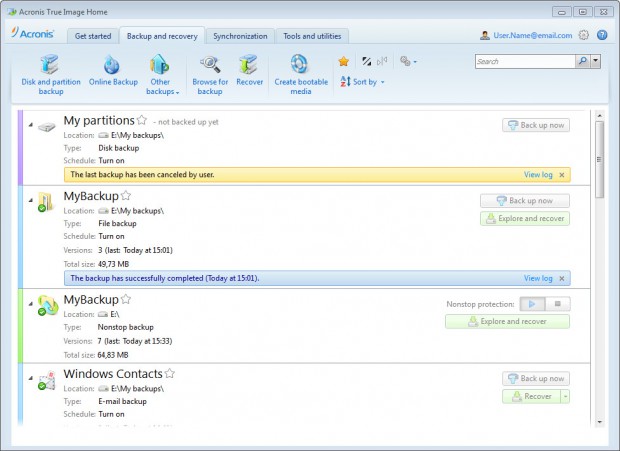Open the Help question mark icon
This screenshot has height=451, width=620.
click(x=602, y=35)
